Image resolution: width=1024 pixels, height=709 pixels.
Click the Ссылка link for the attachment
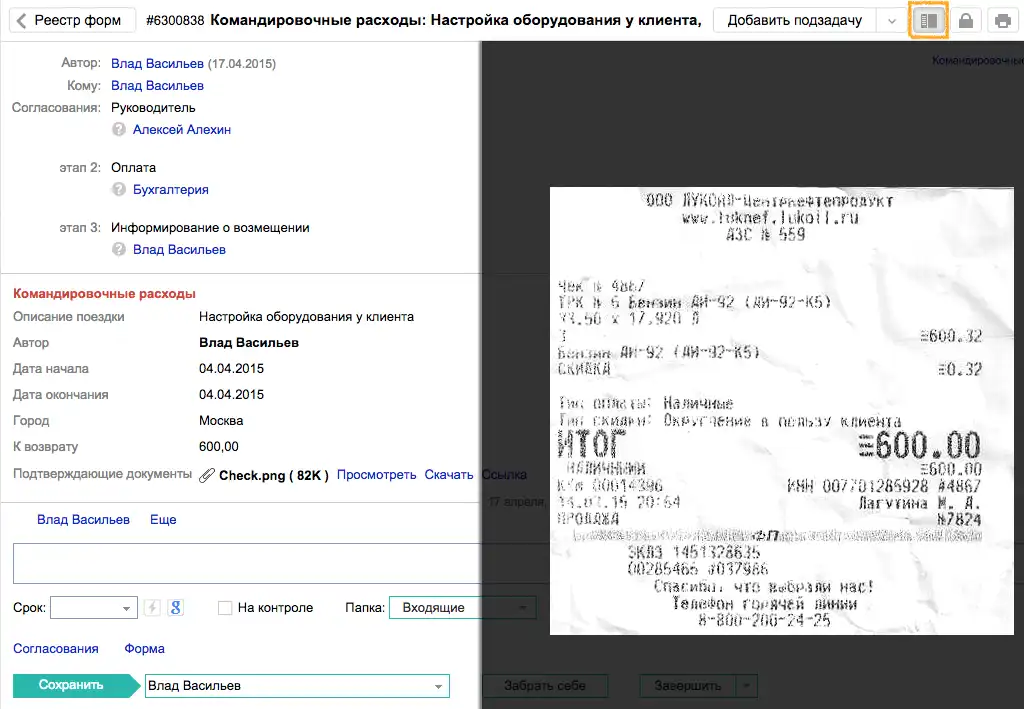(504, 475)
